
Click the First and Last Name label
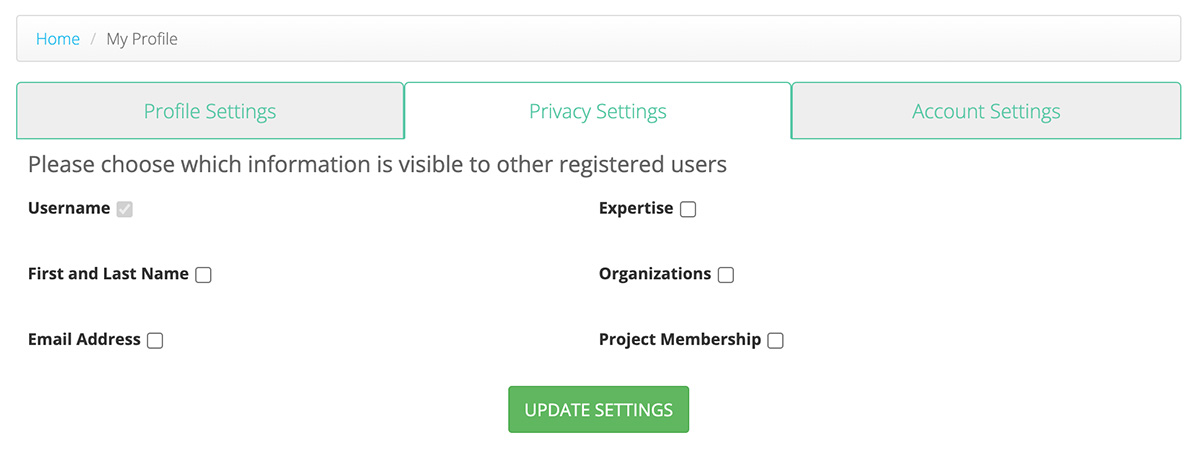(x=108, y=273)
